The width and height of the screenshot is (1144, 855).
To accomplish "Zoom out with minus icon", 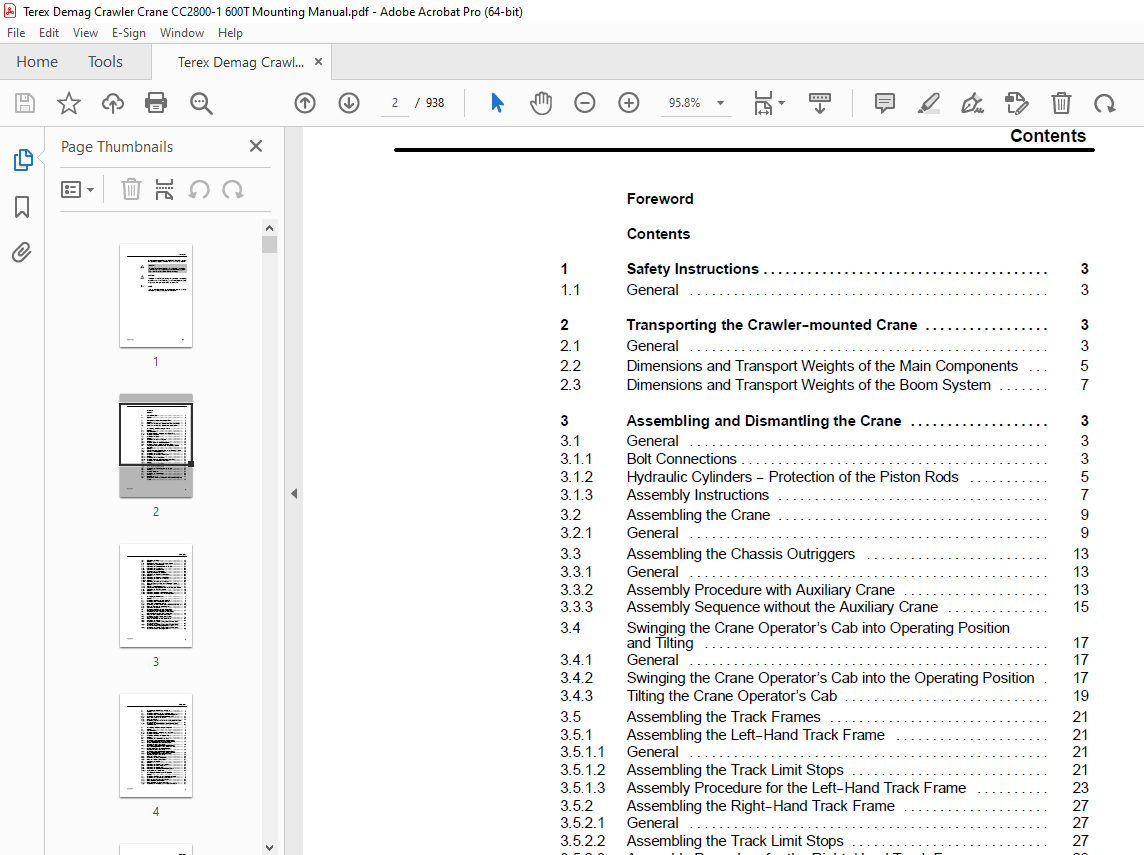I will point(584,103).
